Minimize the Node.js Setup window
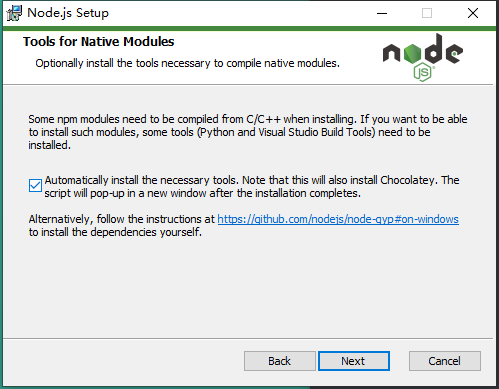Screen dimensions: 499x389 [382, 13]
